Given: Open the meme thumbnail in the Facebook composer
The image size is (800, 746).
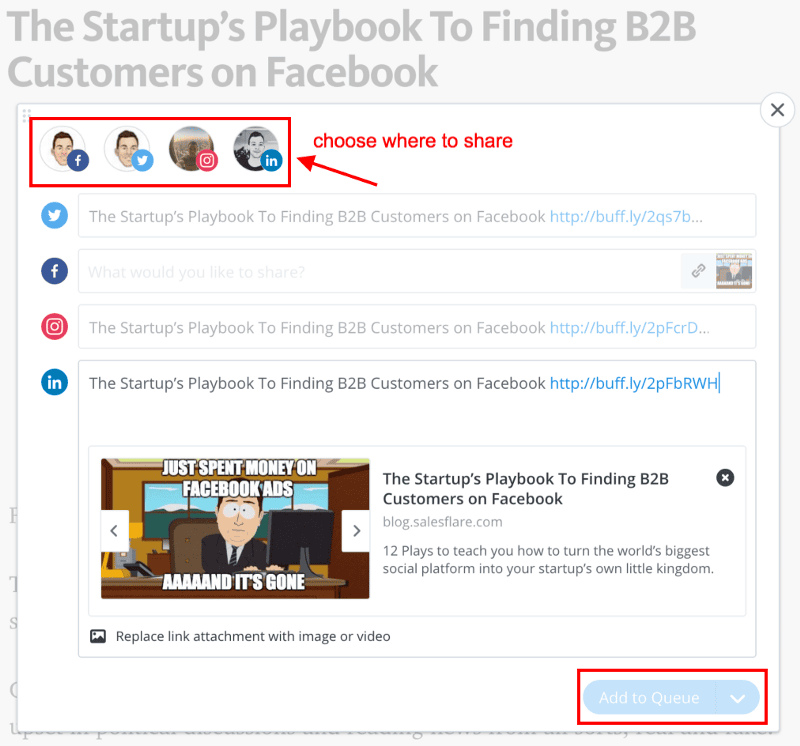Looking at the screenshot, I should (x=734, y=271).
